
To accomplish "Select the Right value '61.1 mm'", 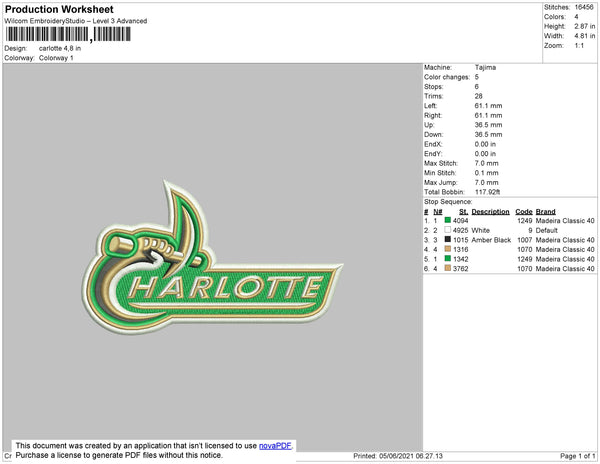I will click(x=488, y=115).
